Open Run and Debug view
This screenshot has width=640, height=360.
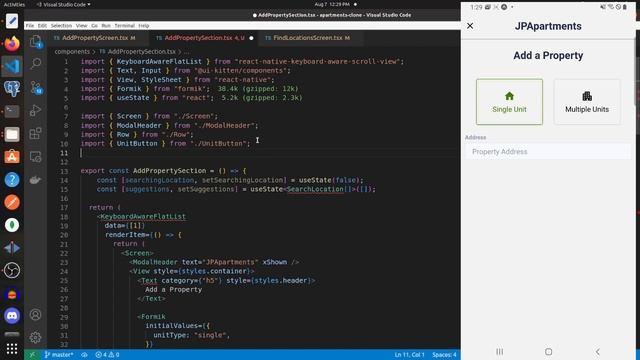[x=36, y=110]
